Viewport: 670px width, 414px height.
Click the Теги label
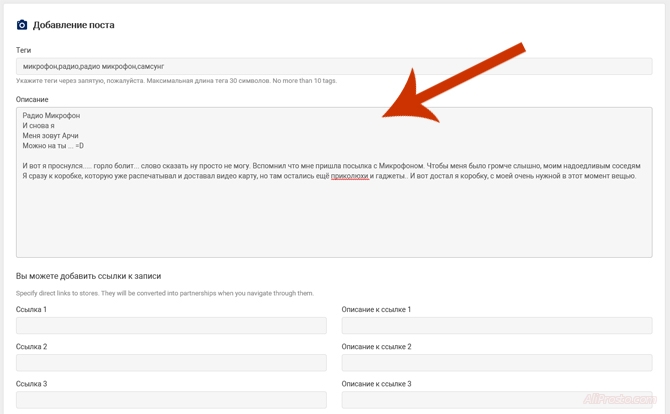coord(24,50)
